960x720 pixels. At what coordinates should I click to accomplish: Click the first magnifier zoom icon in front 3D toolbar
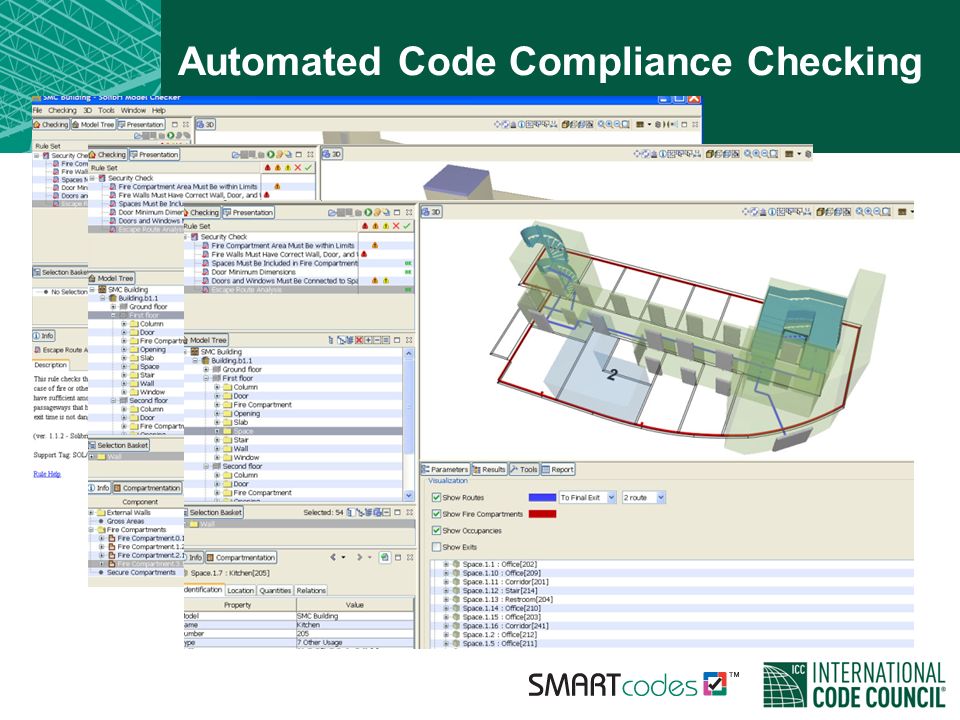point(861,212)
